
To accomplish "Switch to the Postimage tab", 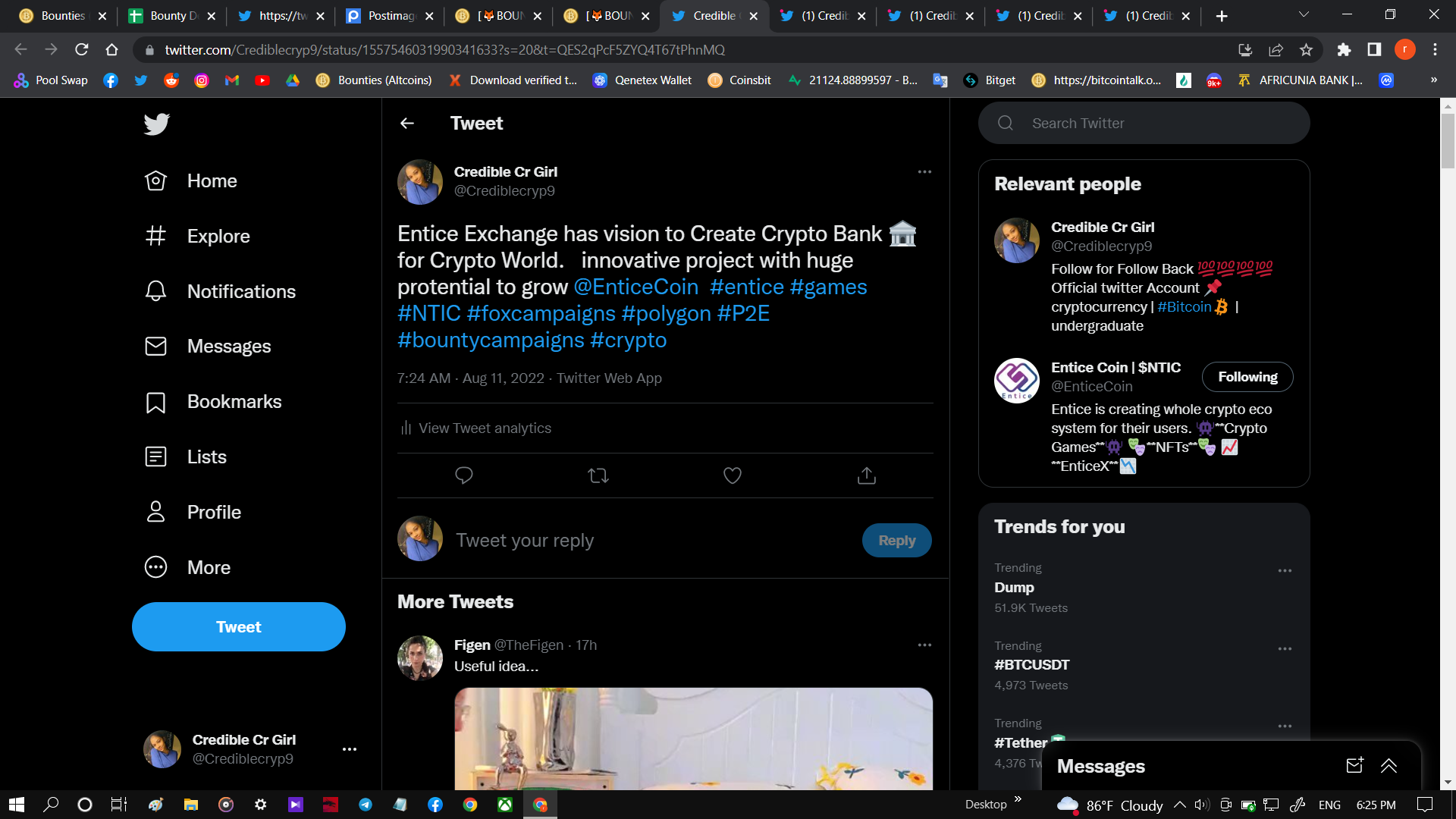I will [x=390, y=16].
